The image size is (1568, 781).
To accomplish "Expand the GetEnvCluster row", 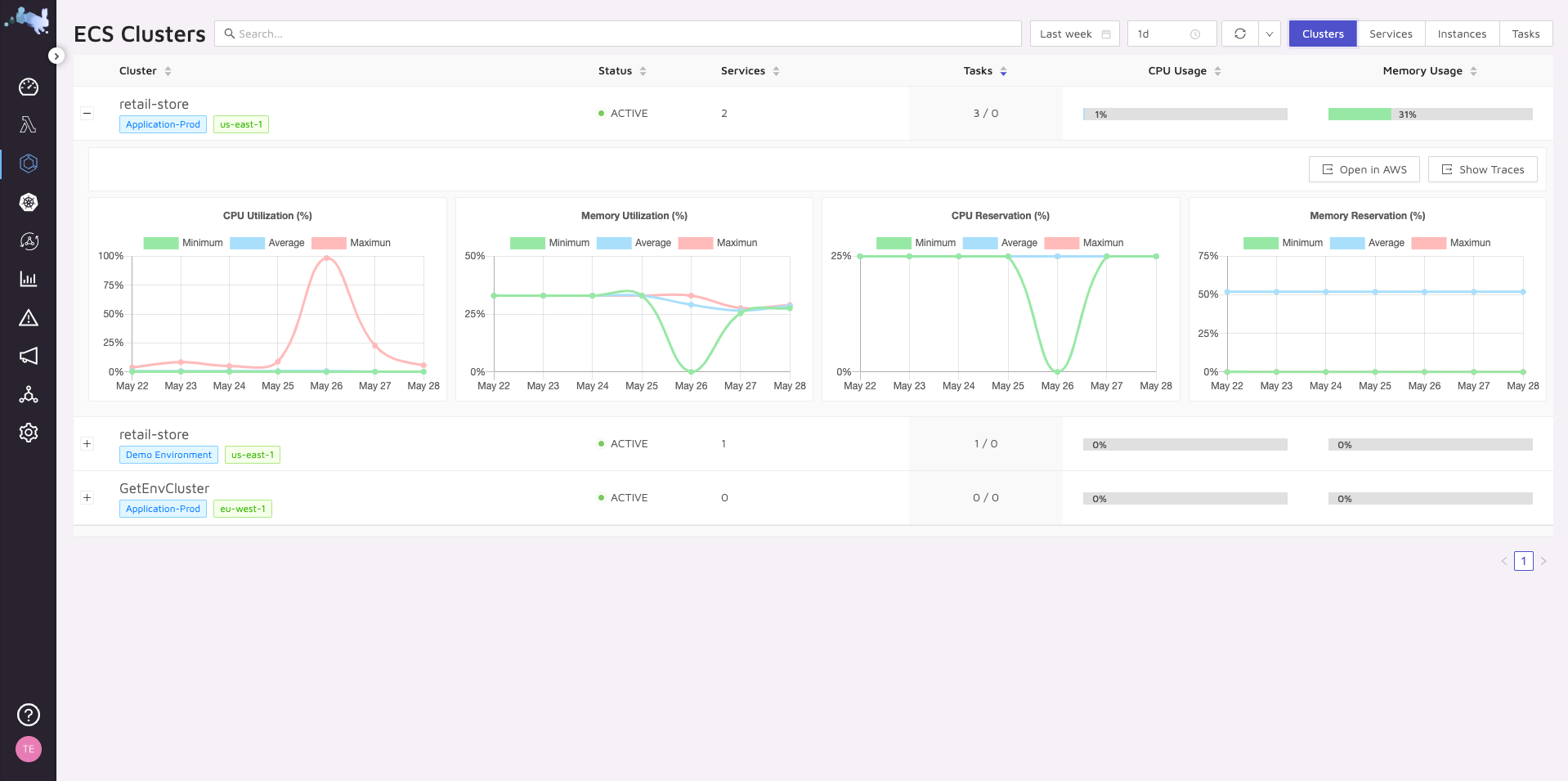I will (x=87, y=497).
